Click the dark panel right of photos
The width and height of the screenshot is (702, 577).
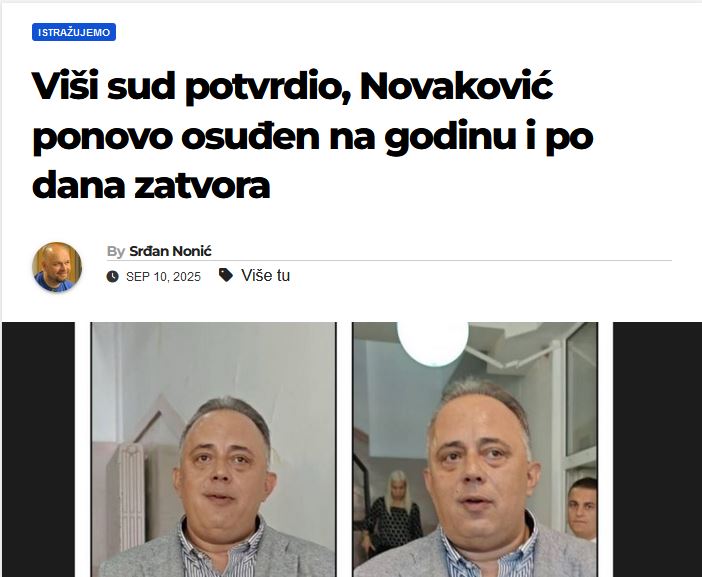[657, 449]
